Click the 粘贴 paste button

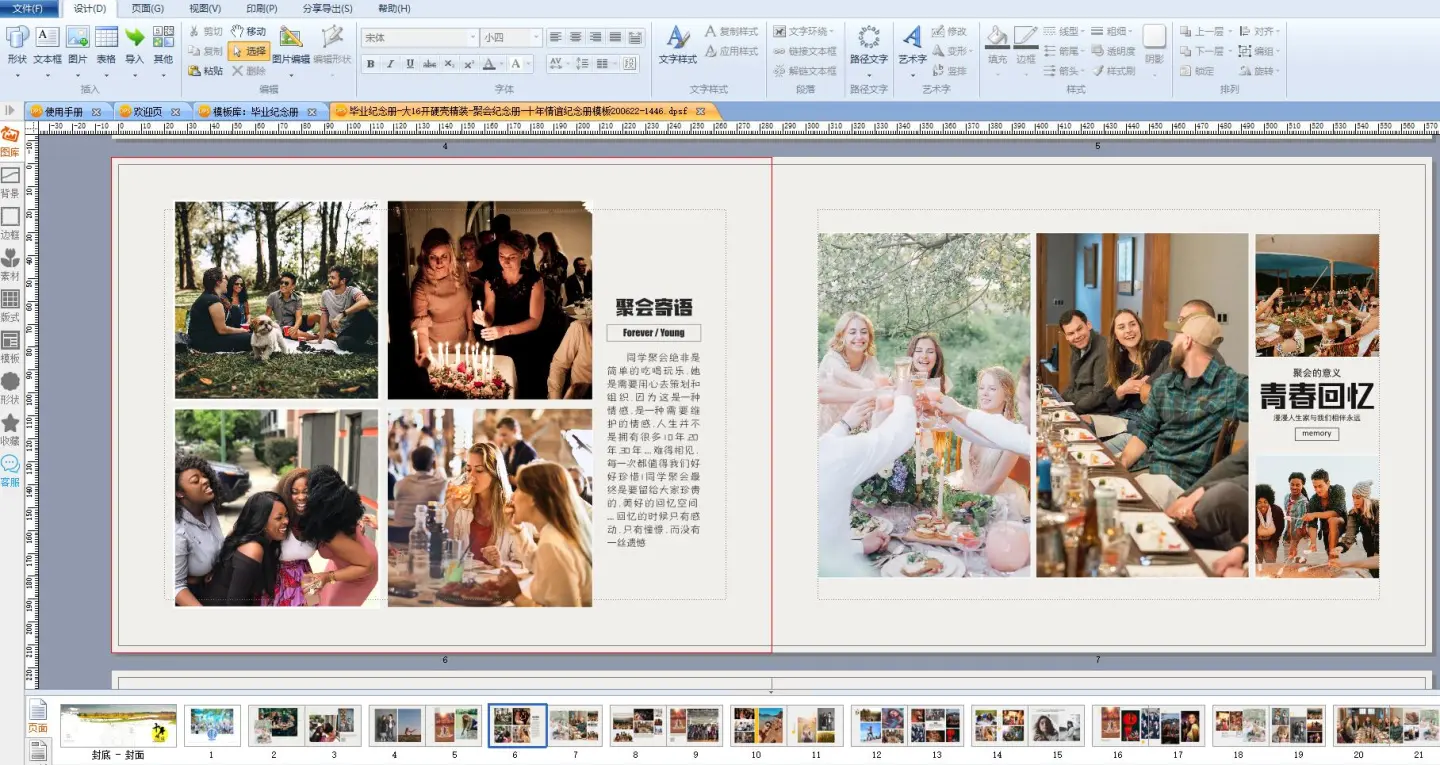(x=205, y=71)
